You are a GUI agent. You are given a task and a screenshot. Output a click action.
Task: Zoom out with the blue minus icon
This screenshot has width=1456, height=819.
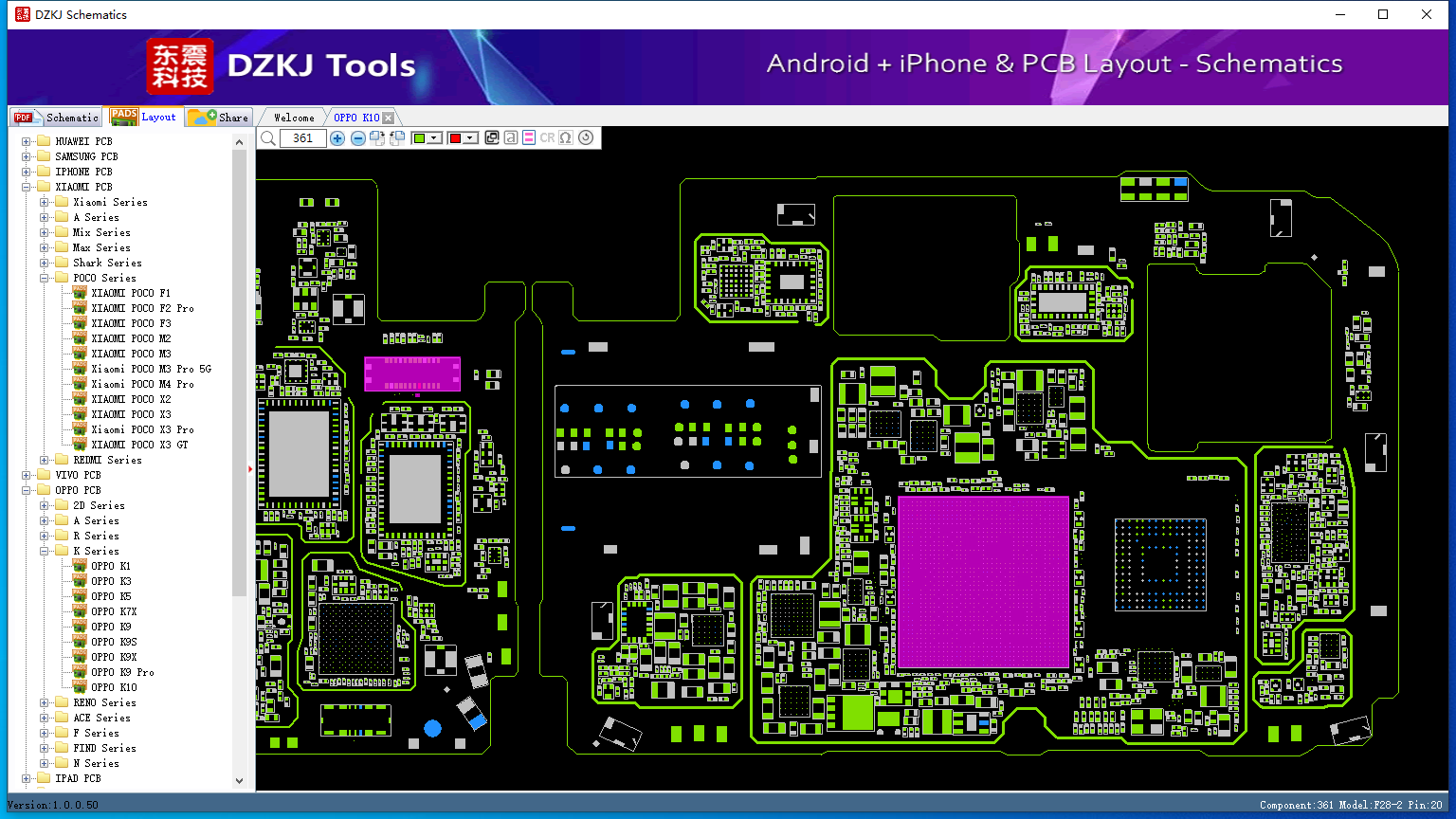coord(357,138)
